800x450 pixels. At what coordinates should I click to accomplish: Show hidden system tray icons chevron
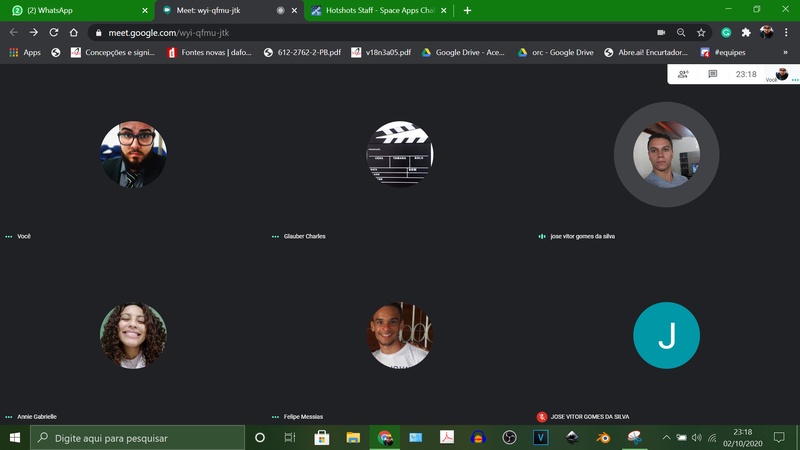coord(666,437)
